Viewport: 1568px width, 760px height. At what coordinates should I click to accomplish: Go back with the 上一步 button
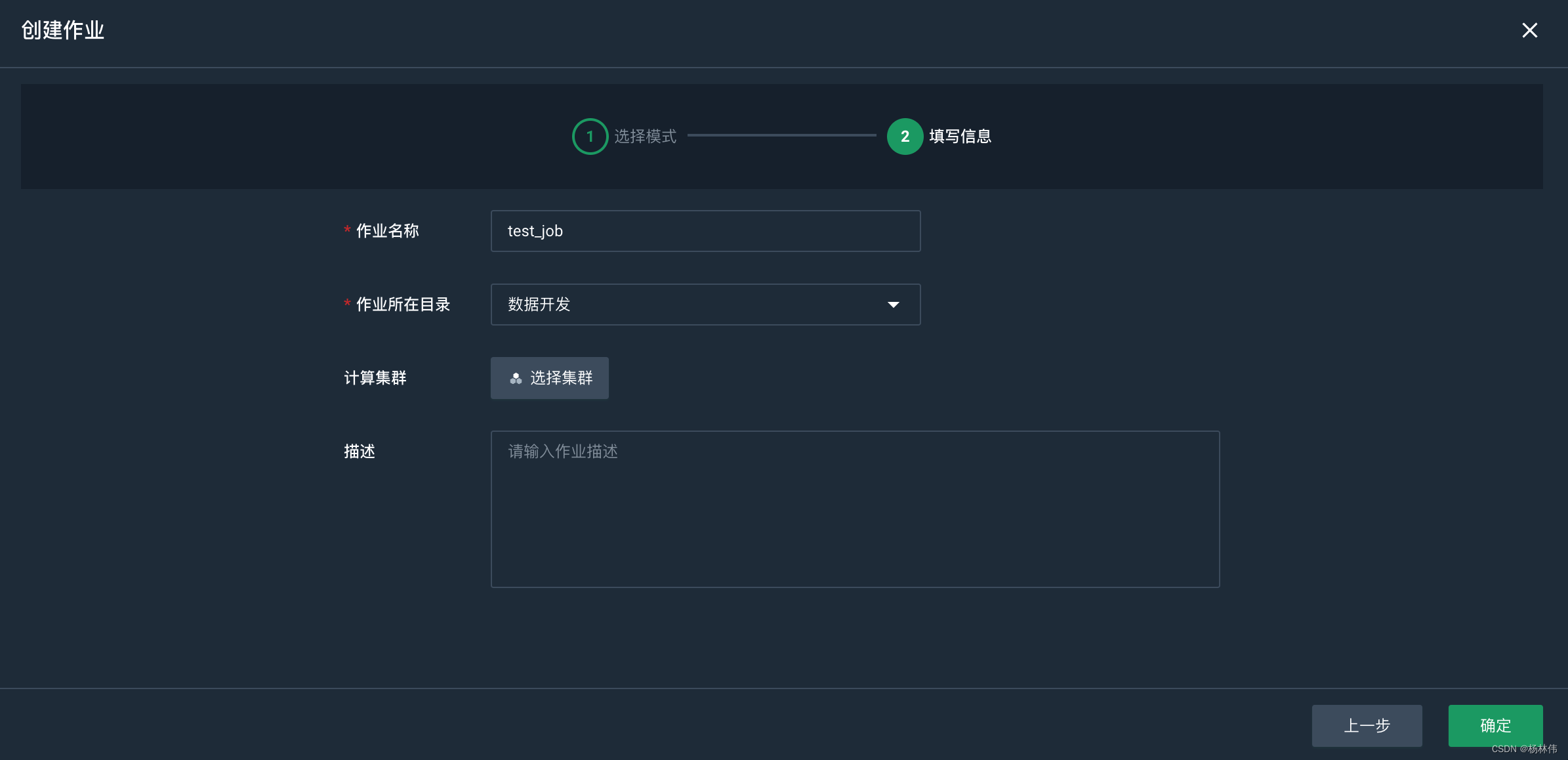pyautogui.click(x=1367, y=725)
